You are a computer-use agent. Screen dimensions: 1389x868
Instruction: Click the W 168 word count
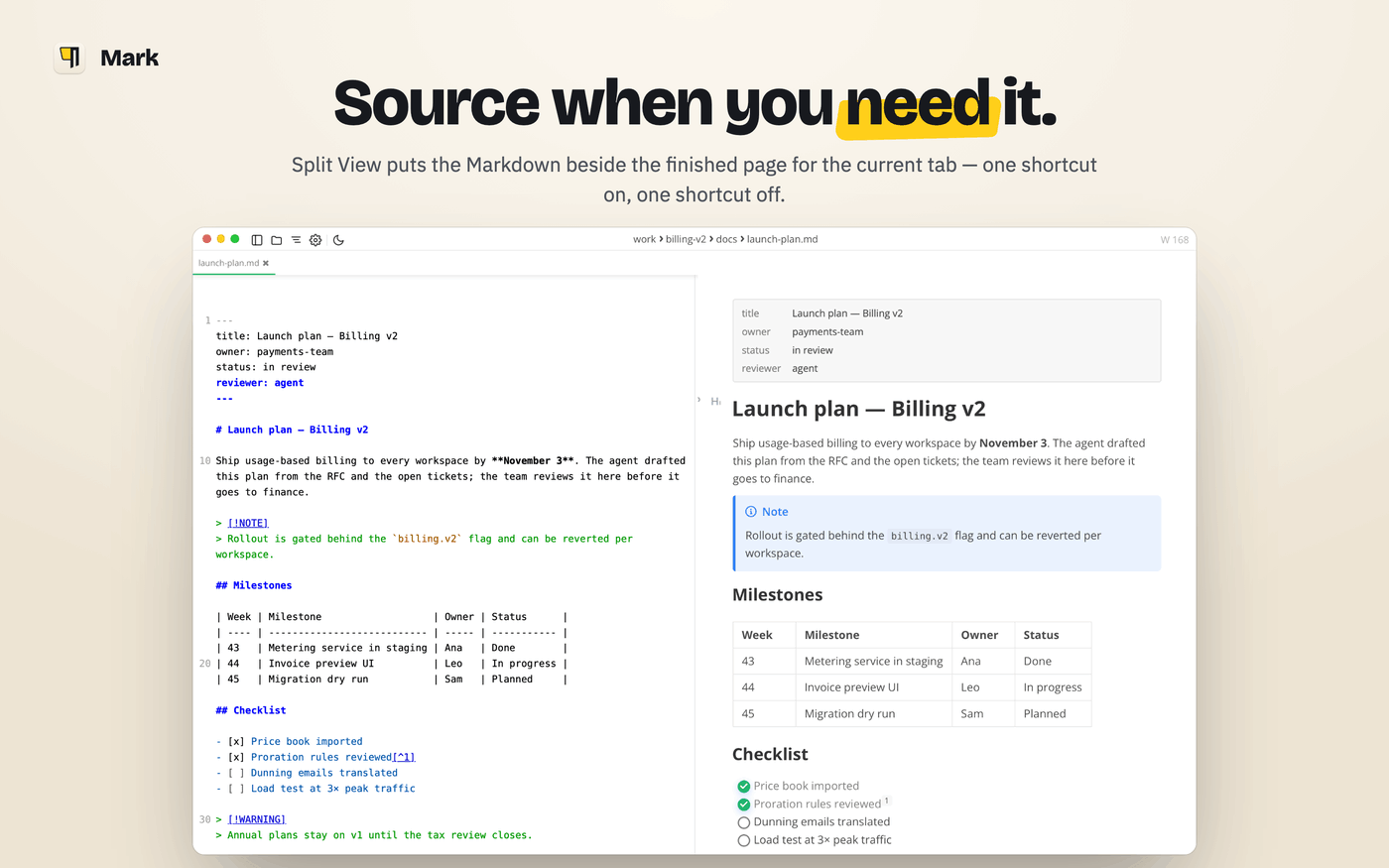coord(1175,240)
